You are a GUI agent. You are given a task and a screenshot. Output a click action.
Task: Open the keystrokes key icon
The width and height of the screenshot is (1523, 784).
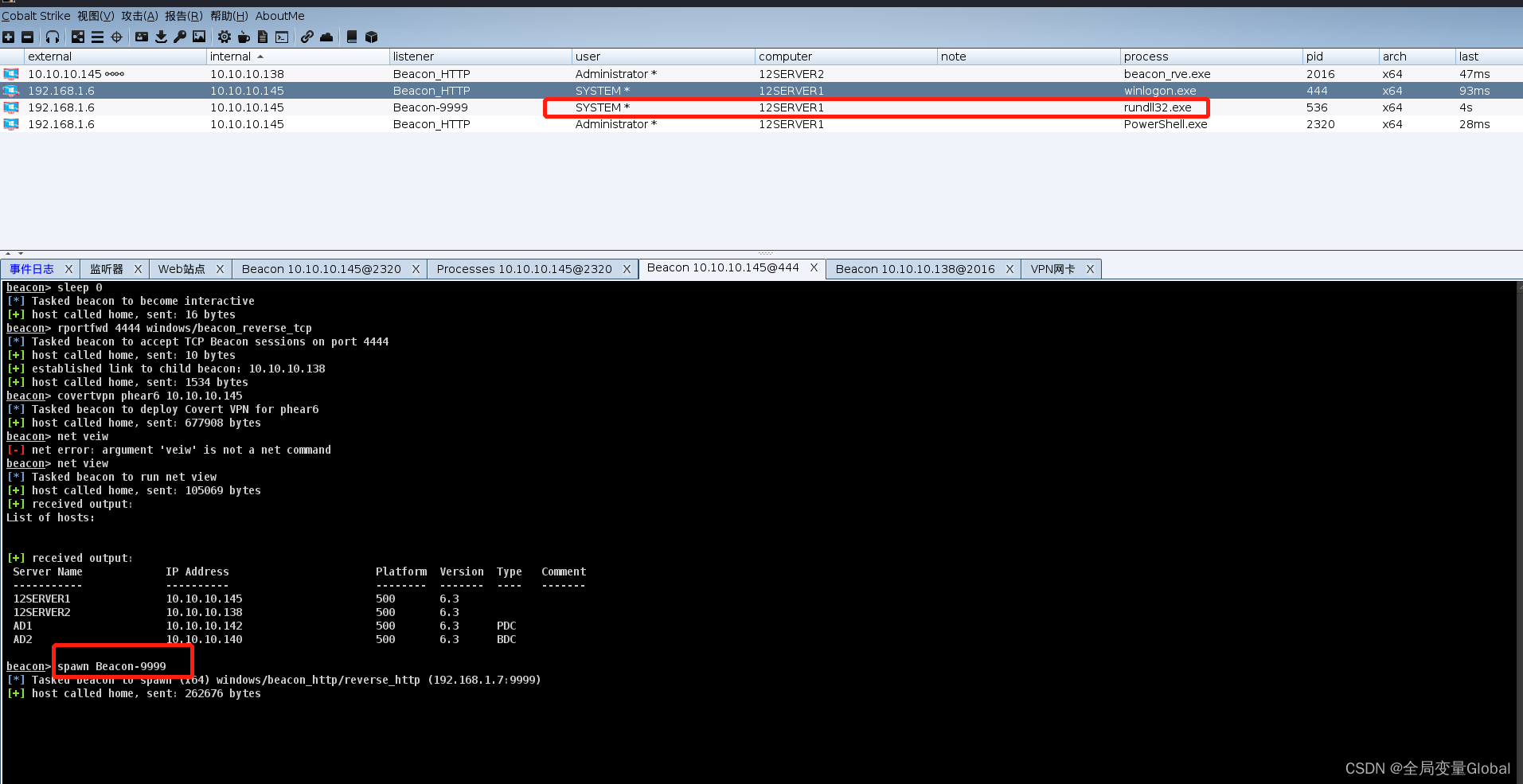click(180, 37)
